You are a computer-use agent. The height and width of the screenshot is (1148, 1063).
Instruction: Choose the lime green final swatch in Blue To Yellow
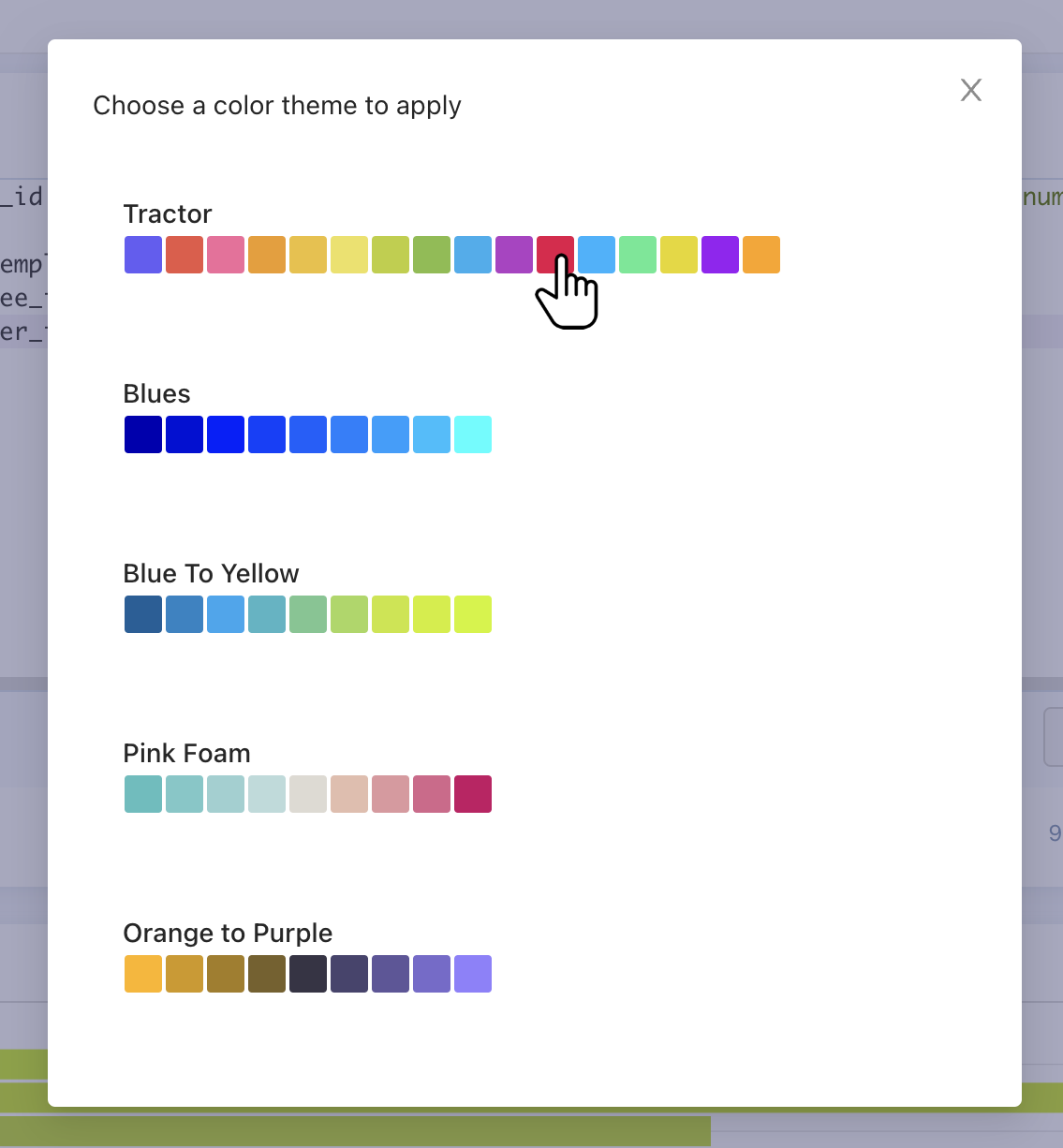[472, 613]
